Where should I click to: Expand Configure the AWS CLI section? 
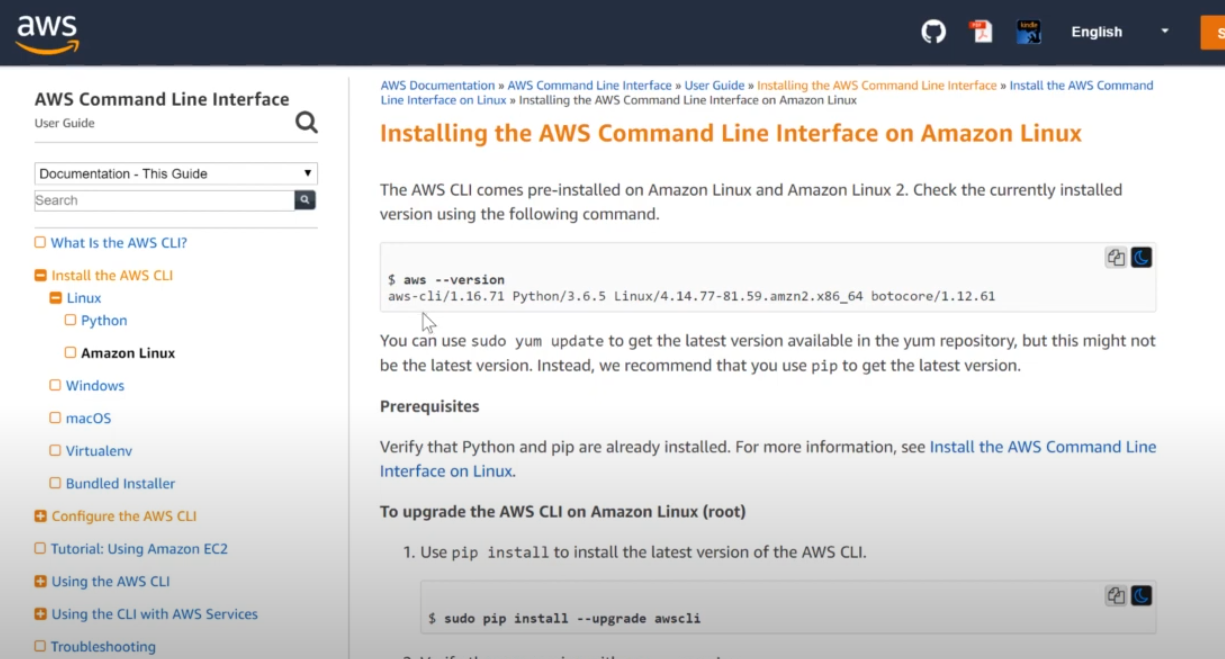(40, 516)
